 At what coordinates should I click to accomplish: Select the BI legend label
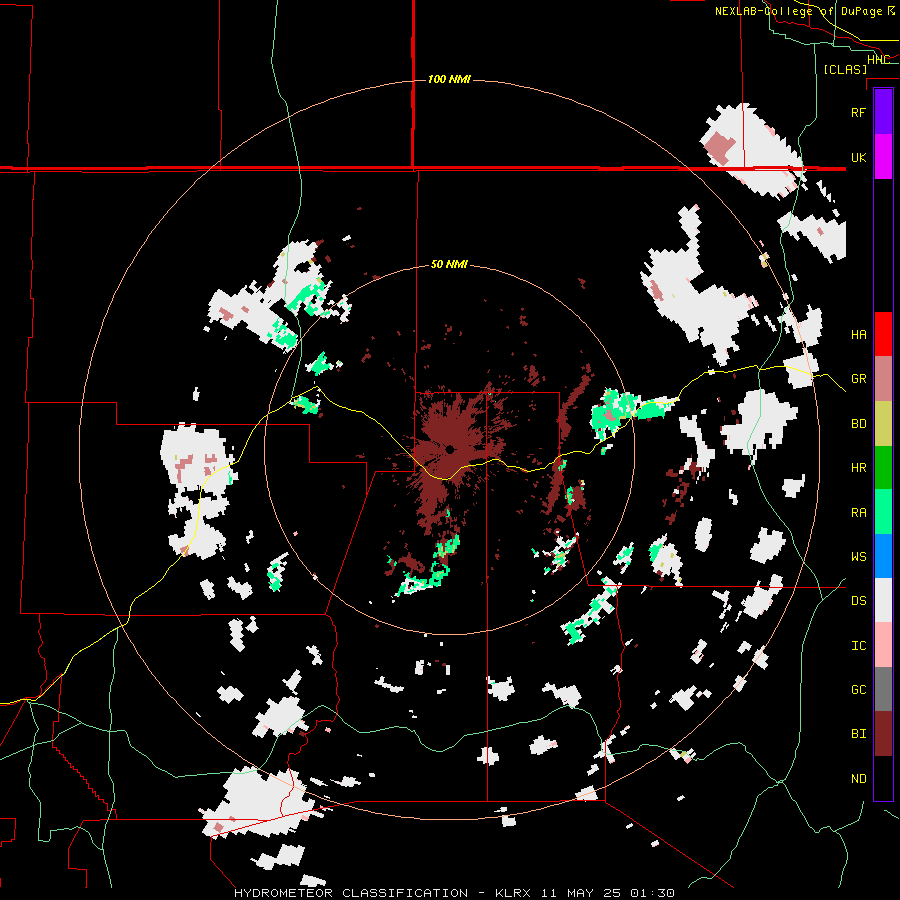(x=858, y=734)
